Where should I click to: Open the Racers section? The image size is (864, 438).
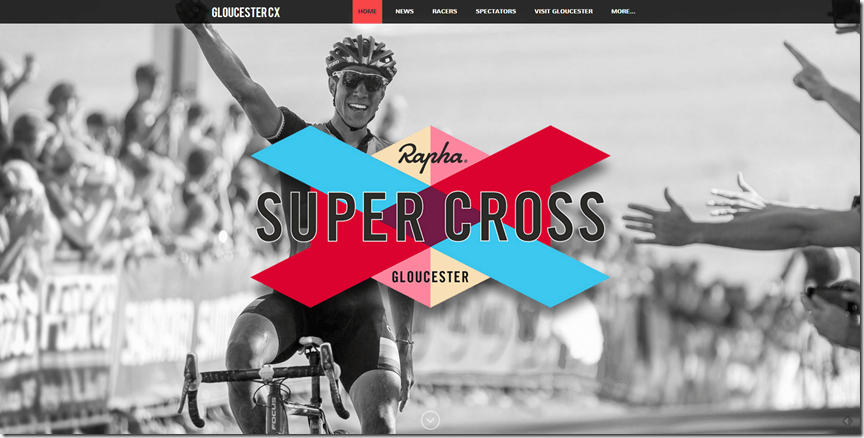coord(445,12)
